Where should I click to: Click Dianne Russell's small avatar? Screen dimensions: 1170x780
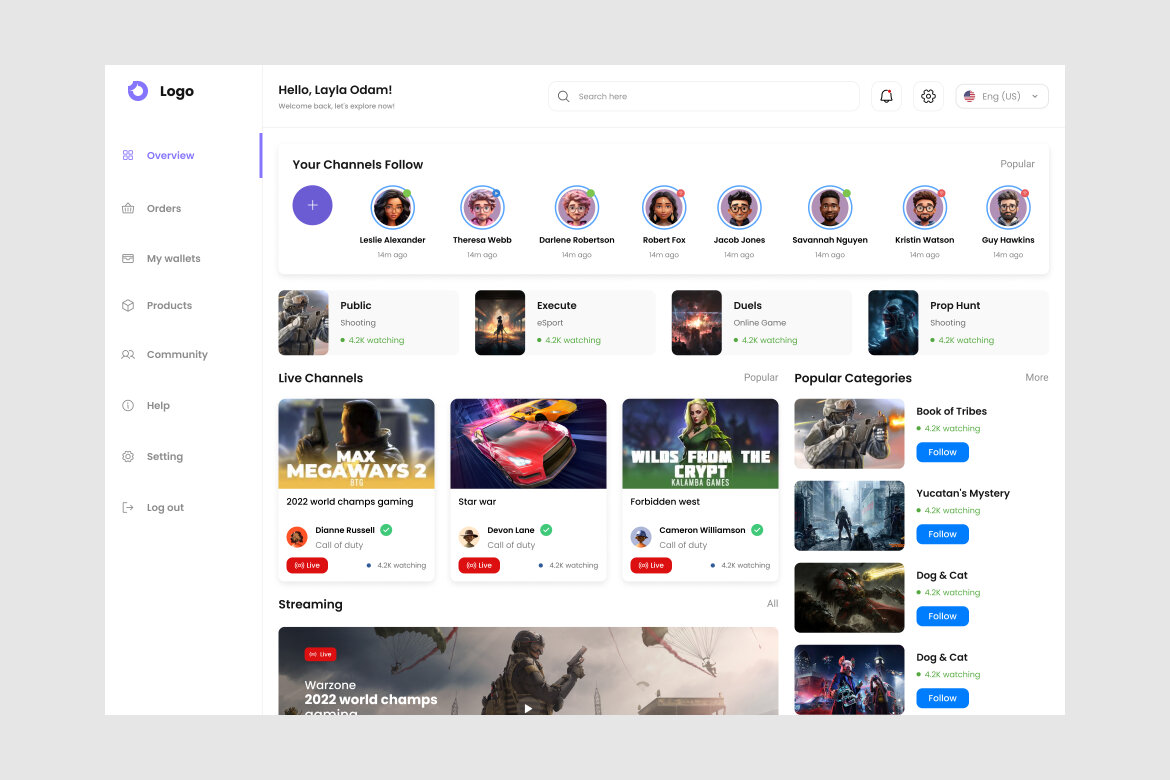(297, 537)
